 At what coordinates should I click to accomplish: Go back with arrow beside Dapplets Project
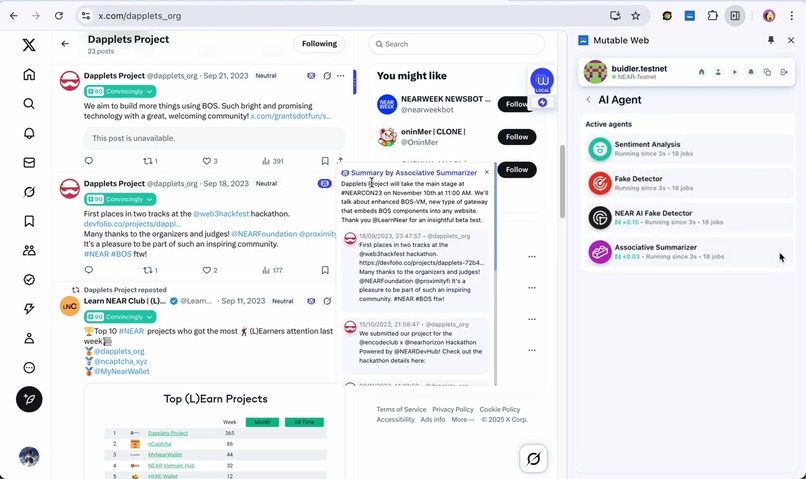(65, 44)
